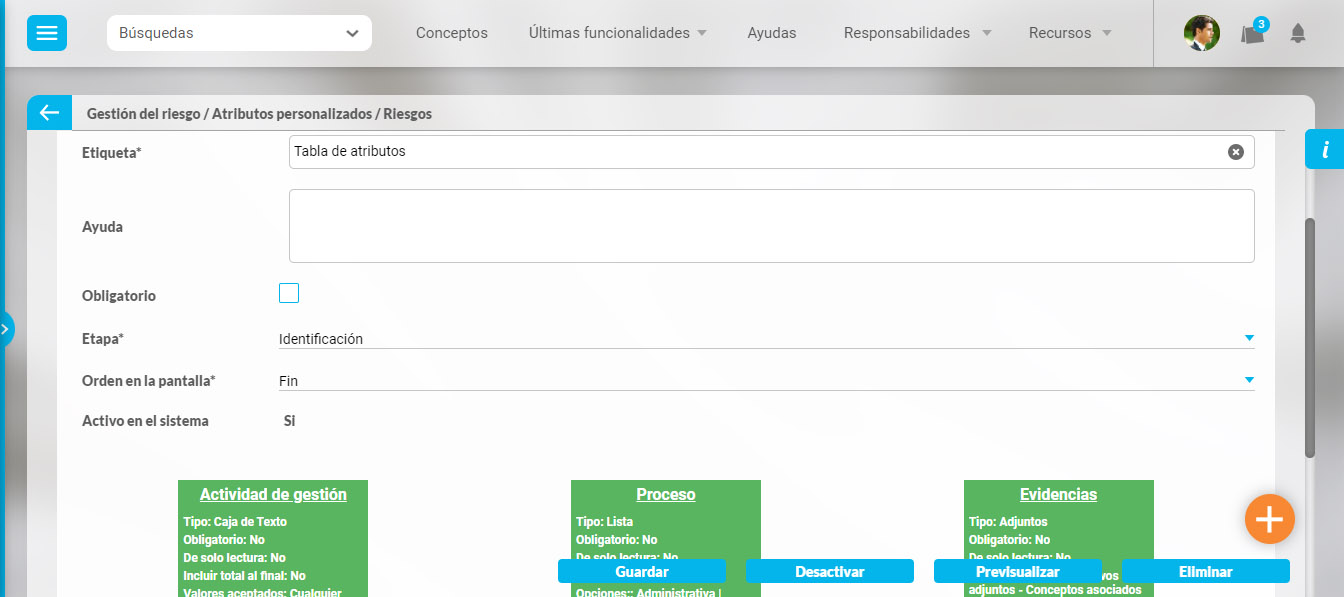Expand the left side panel arrow

[6, 328]
